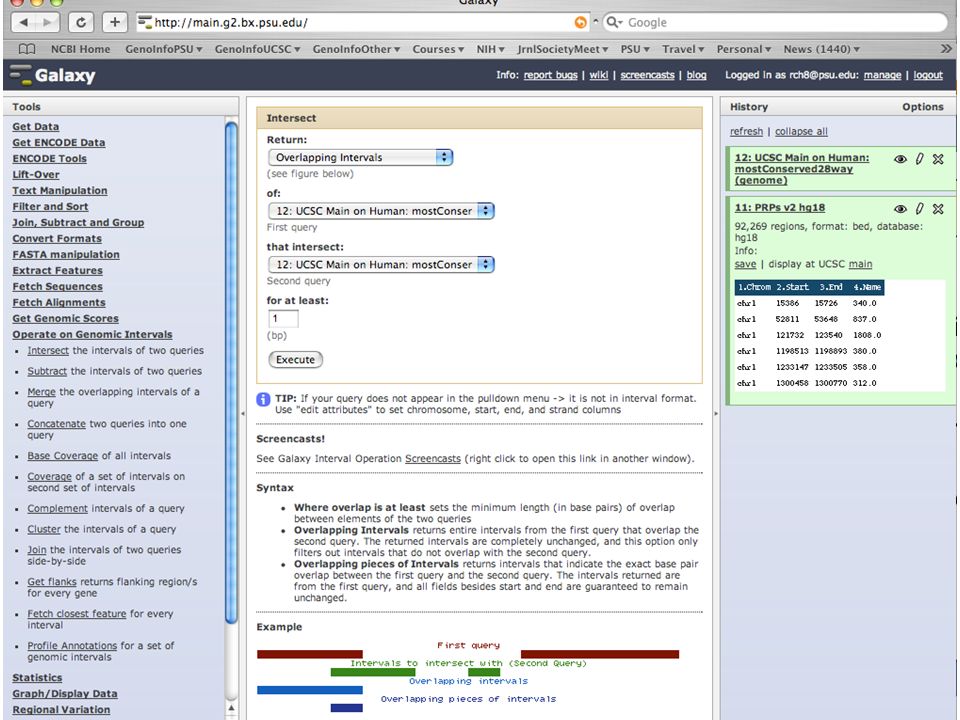Screen dimensions: 960x720
Task: Expand dataset 12 UCSC Main title
Action: [801, 169]
